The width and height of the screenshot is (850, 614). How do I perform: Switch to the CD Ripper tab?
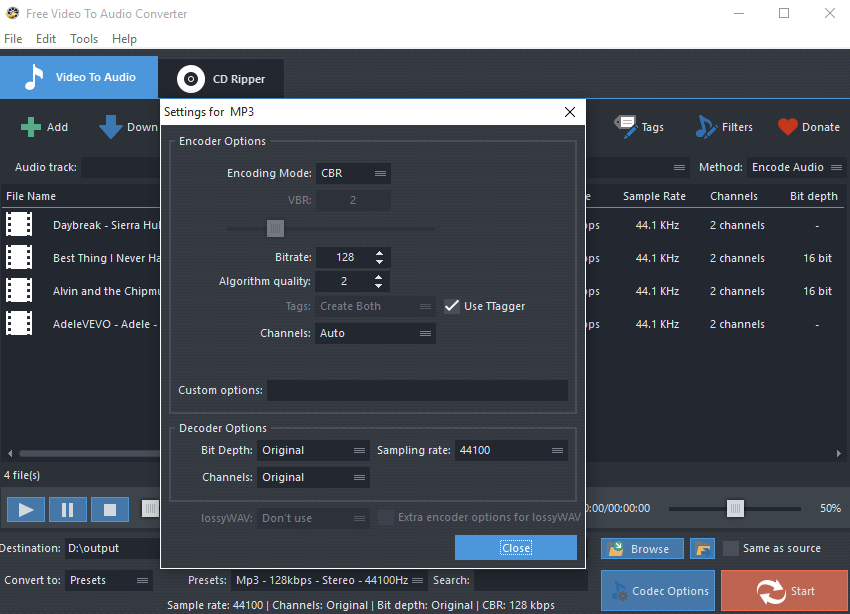click(221, 79)
